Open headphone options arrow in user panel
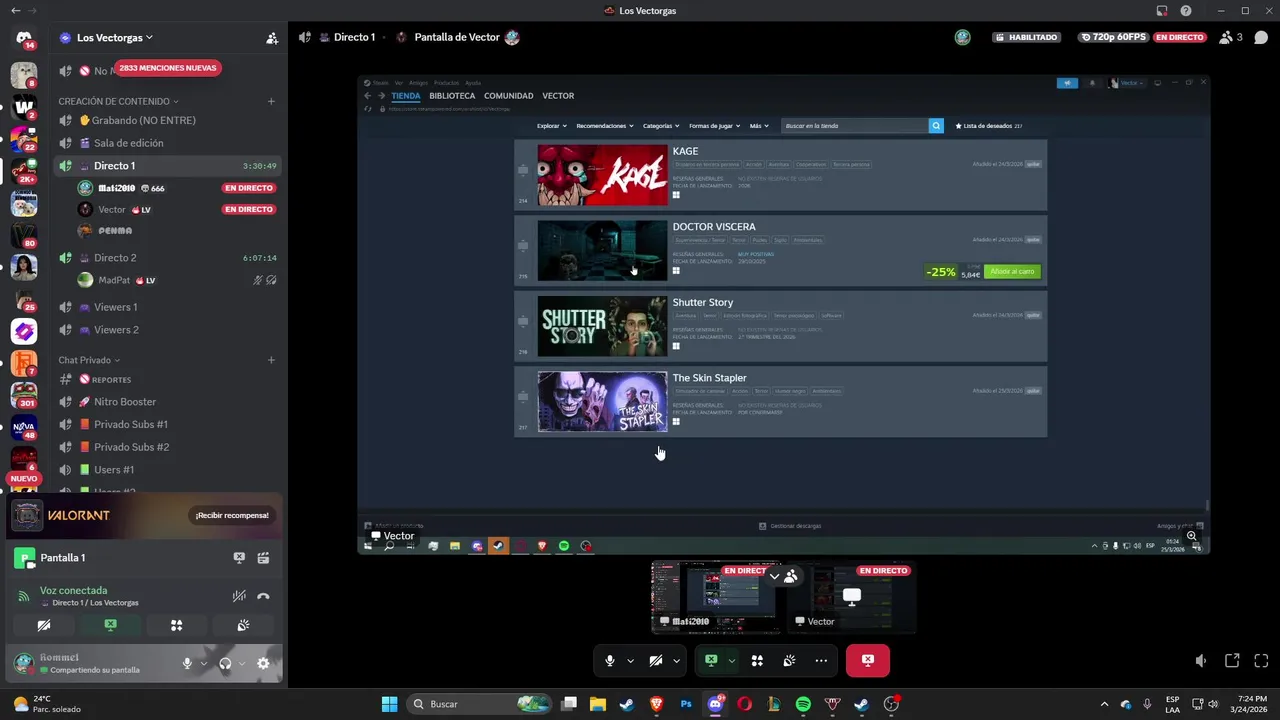This screenshot has height=720, width=1280. [242, 663]
